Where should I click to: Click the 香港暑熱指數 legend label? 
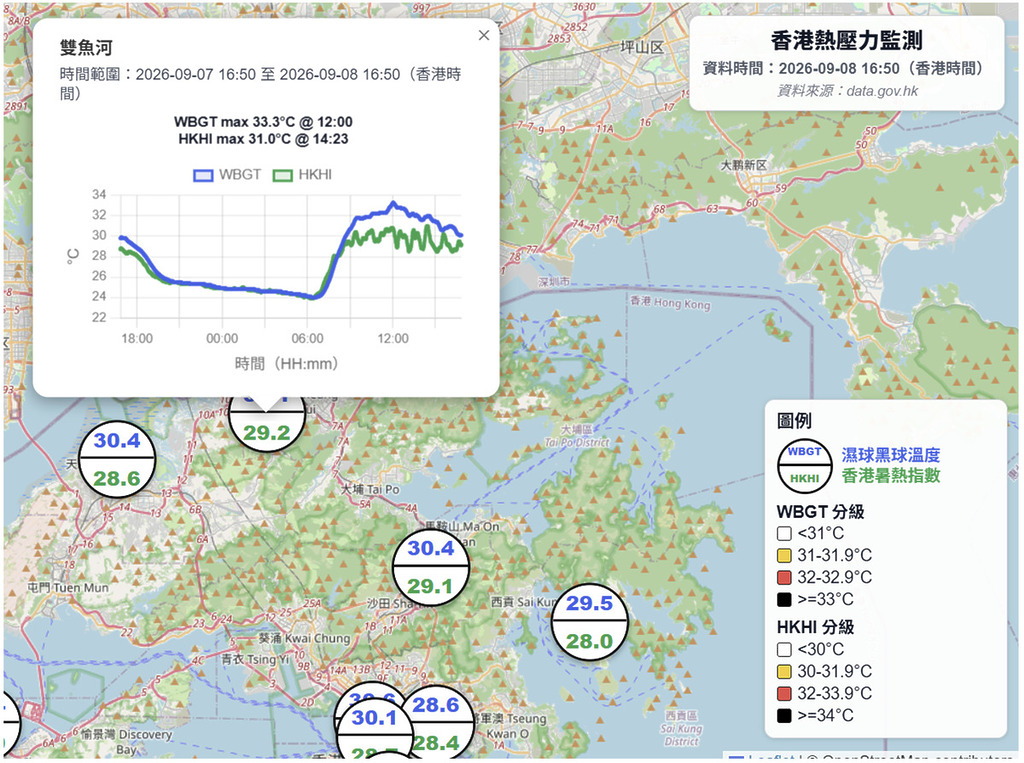coord(890,476)
